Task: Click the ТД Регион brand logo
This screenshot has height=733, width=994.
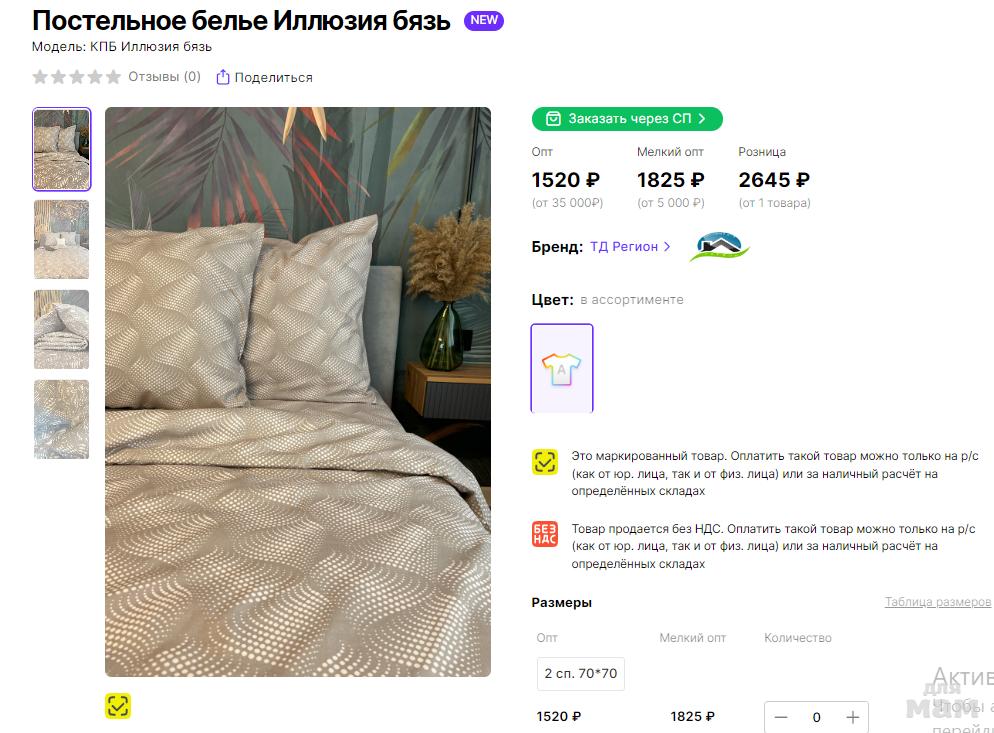Action: click(719, 246)
